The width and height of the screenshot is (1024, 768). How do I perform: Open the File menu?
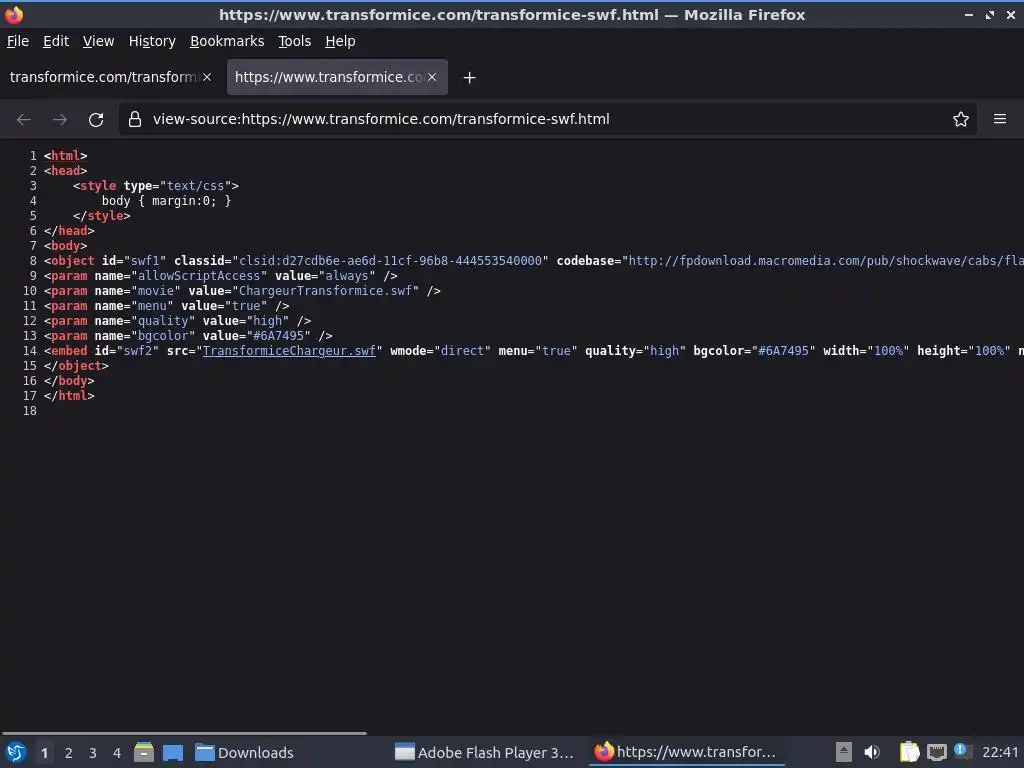[x=18, y=41]
